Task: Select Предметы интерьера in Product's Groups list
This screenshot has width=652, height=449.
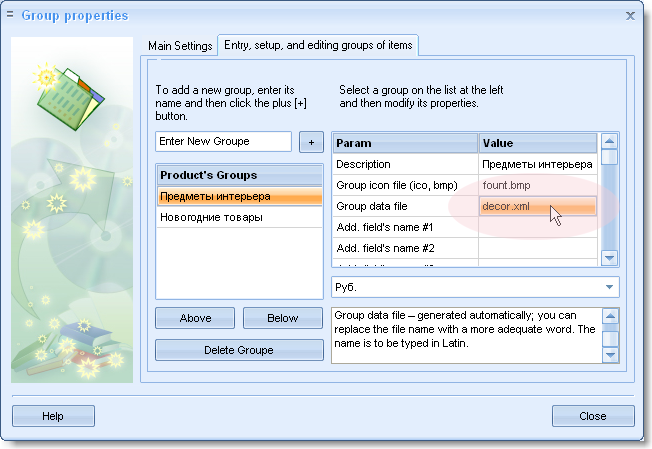Action: coord(240,196)
